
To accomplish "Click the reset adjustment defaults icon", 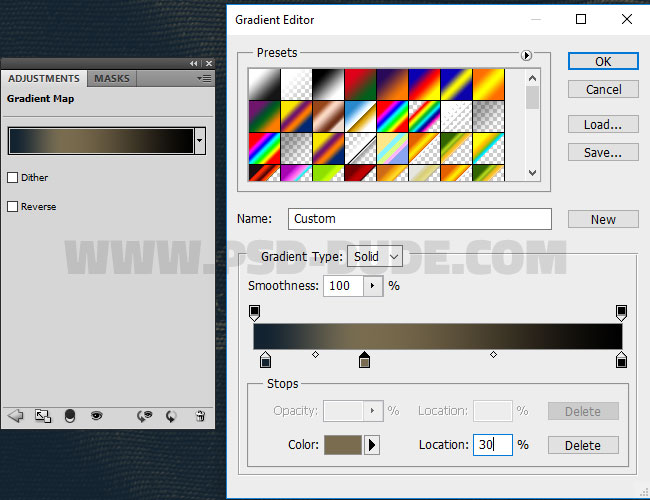I will click(171, 416).
